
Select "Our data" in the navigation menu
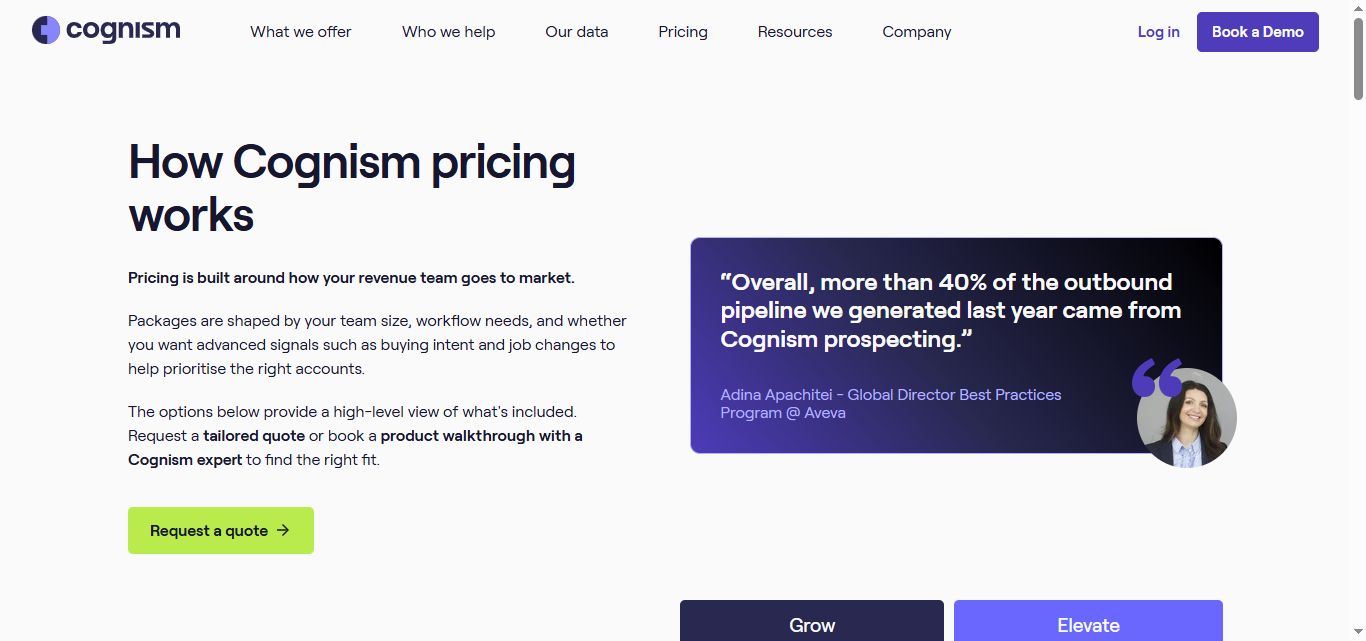click(x=576, y=31)
